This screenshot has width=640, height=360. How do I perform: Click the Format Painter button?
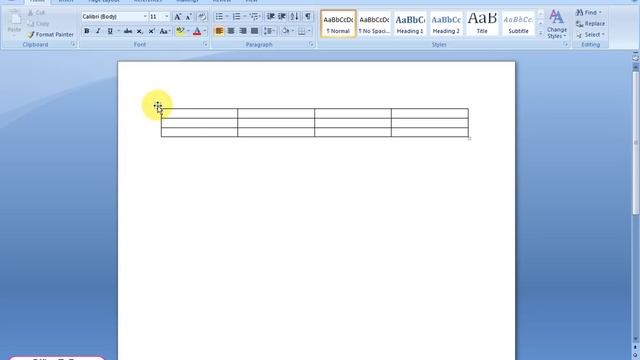[x=51, y=35]
